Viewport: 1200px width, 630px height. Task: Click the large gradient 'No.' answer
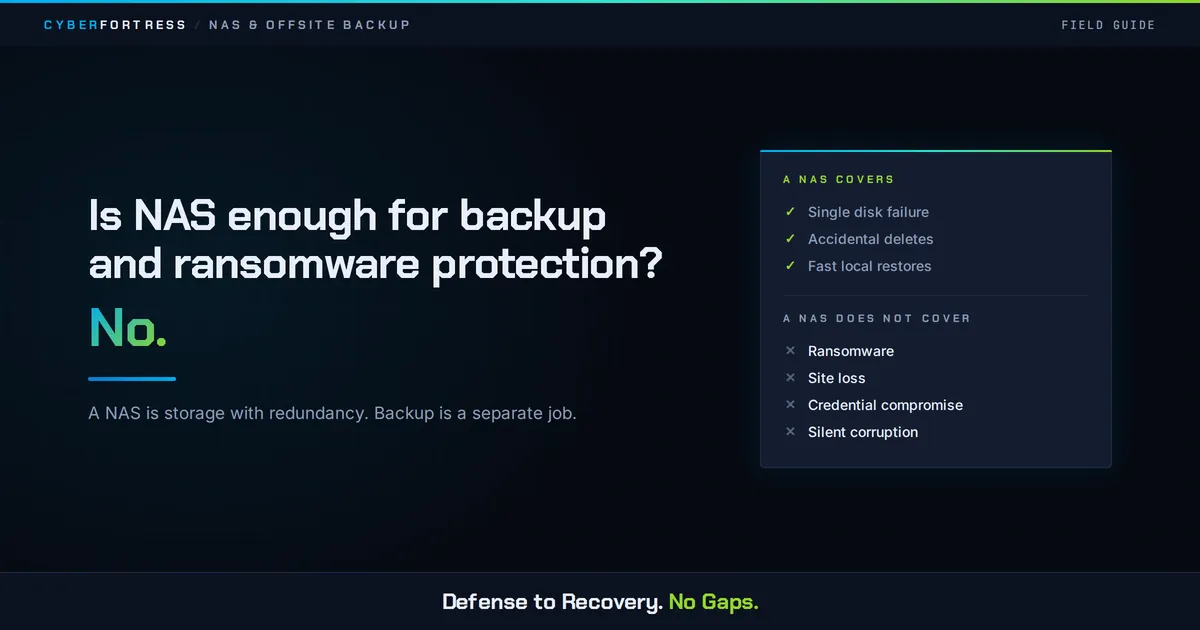tap(128, 327)
